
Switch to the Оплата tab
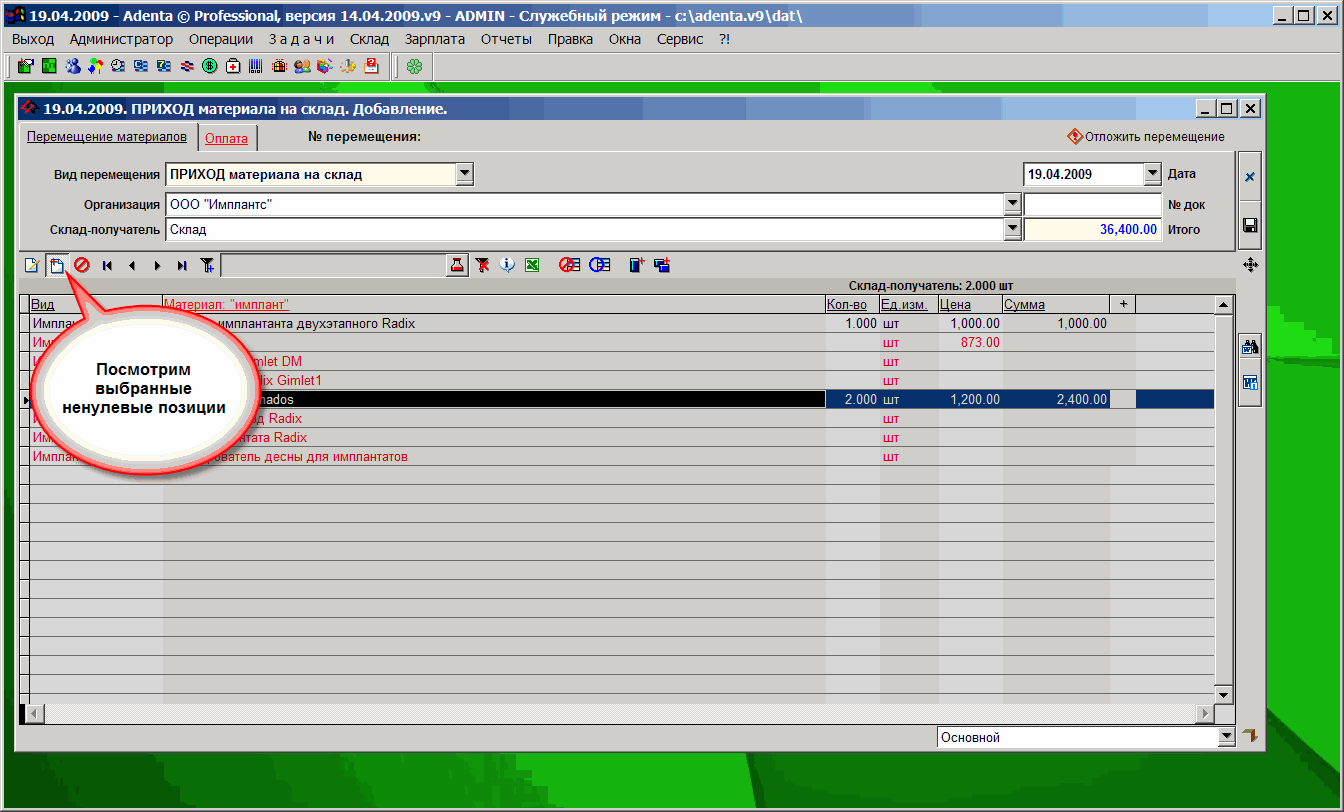[226, 138]
